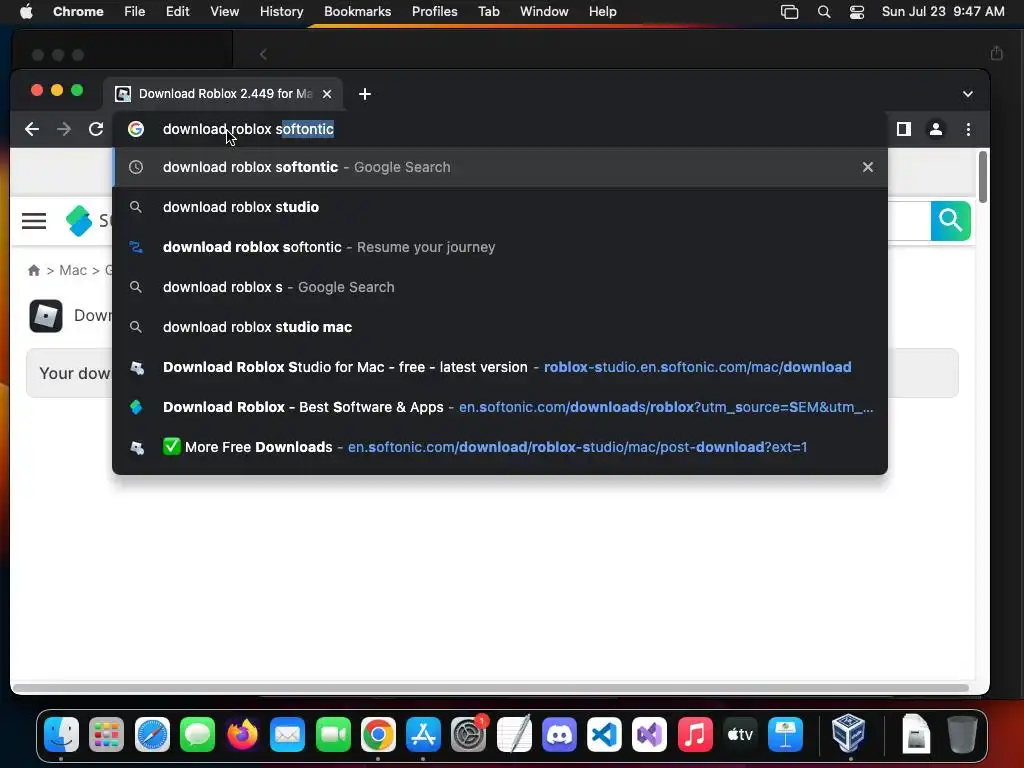Screen dimensions: 1024x768
Task: Open Visual Studio from the Dock
Action: click(649, 735)
